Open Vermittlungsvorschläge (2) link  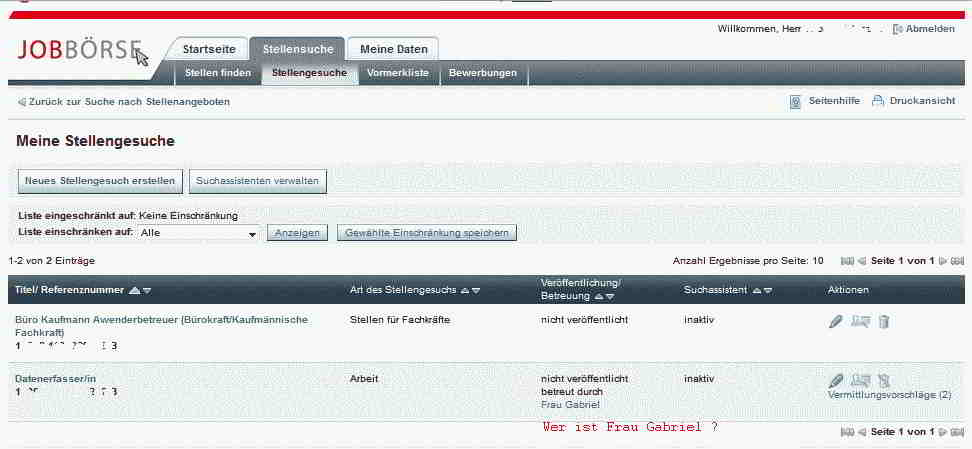coord(889,395)
